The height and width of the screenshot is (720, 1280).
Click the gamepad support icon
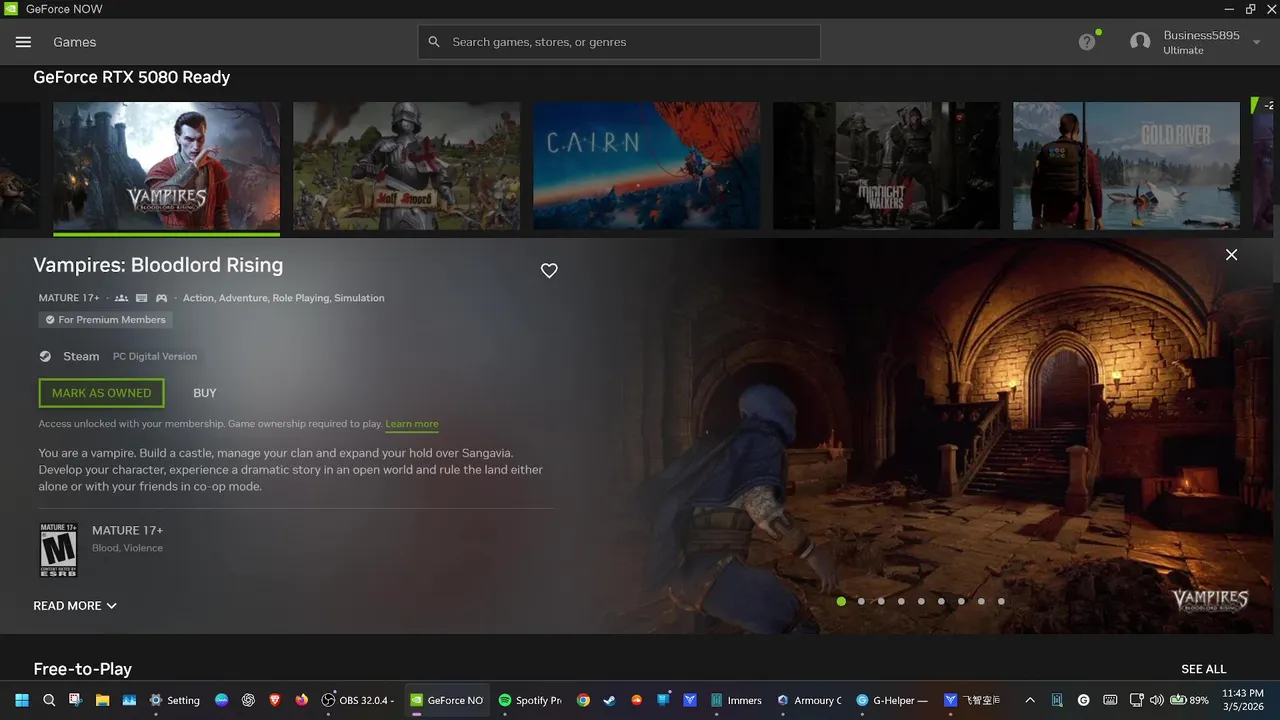161,298
